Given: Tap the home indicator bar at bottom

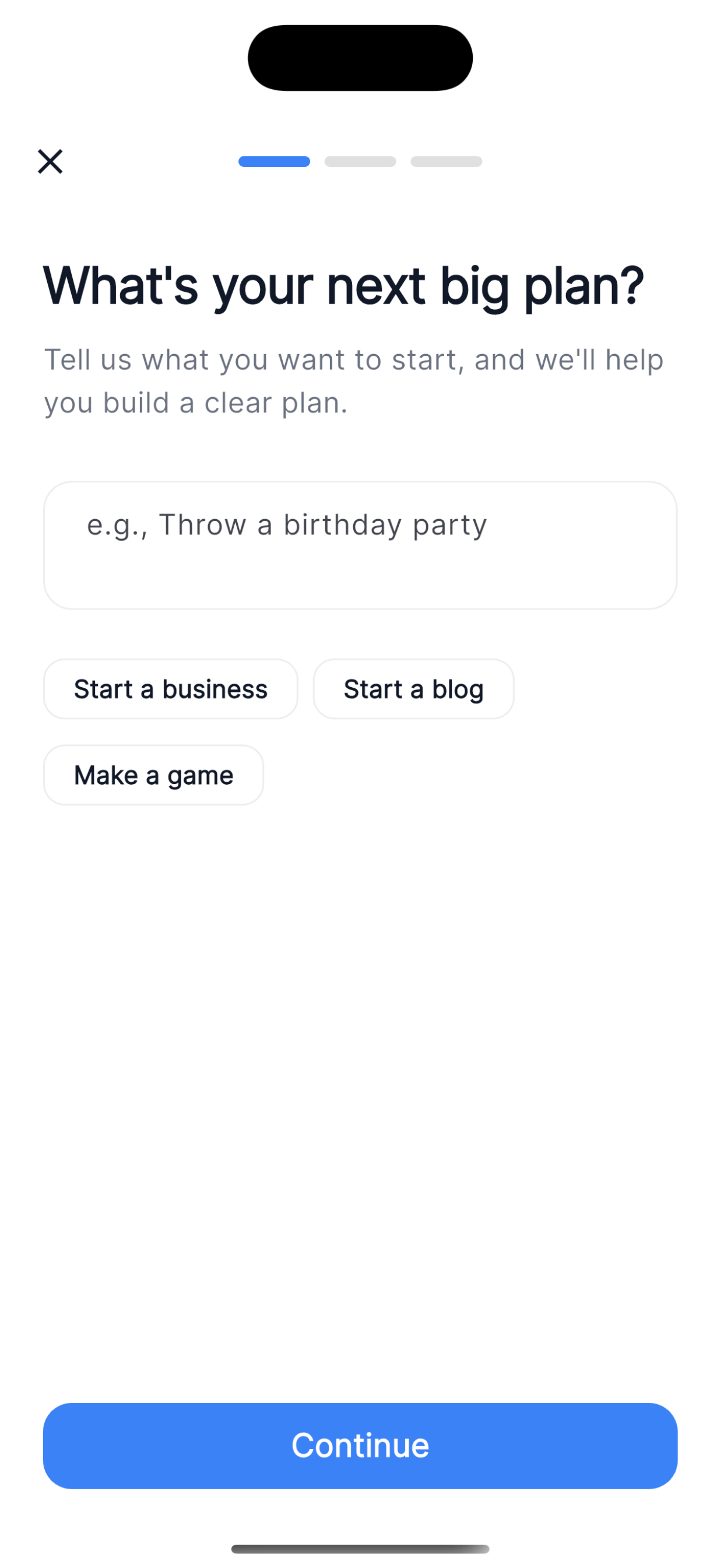Looking at the screenshot, I should (360, 1549).
